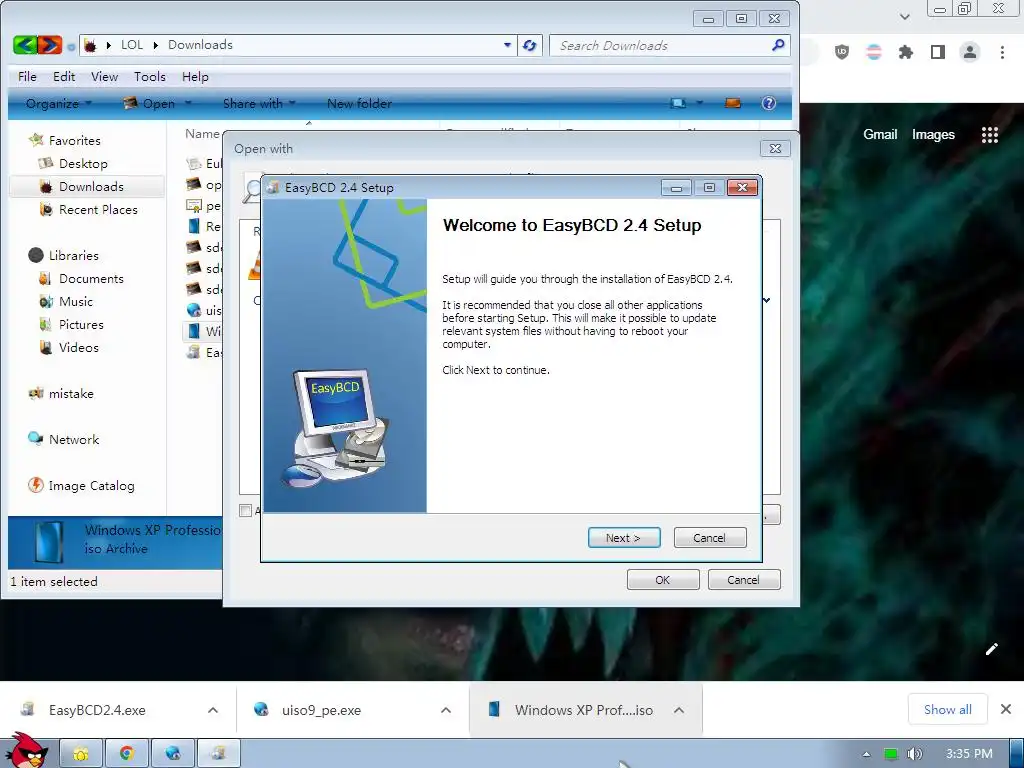1024x768 pixels.
Task: Click the Name column header
Action: point(202,134)
